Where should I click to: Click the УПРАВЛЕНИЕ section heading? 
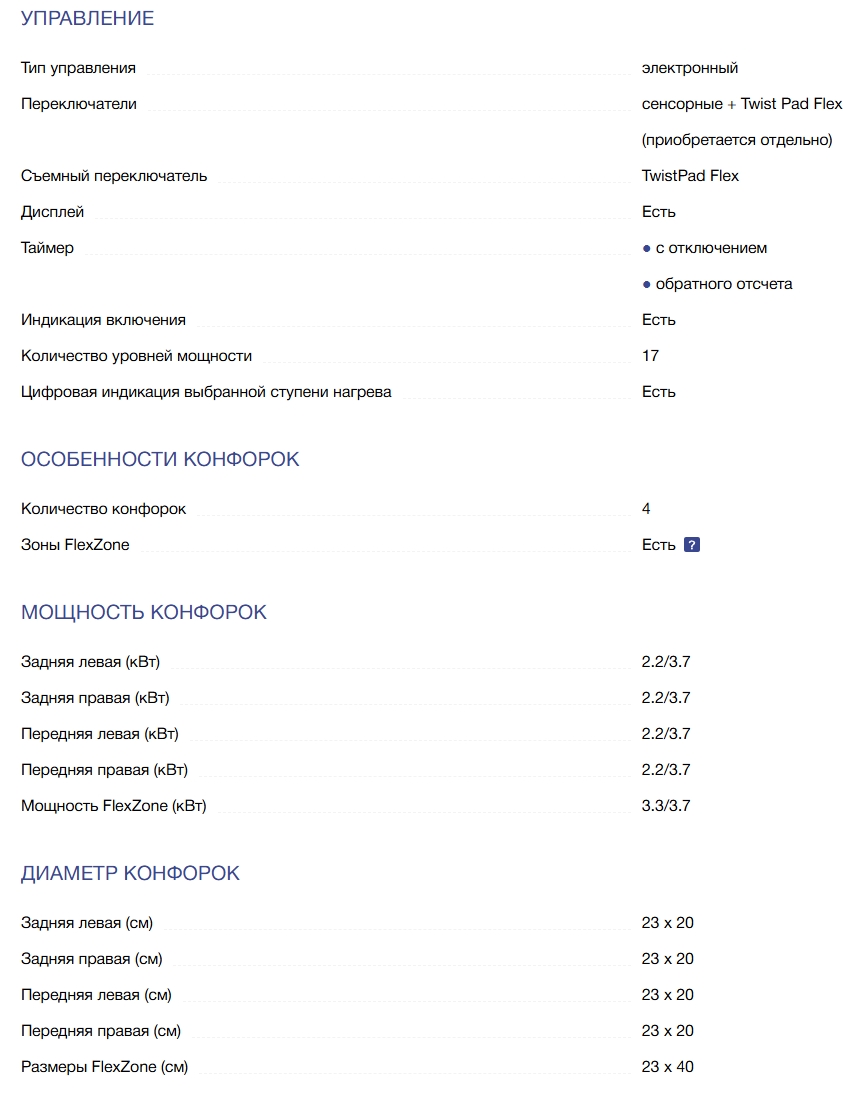tap(88, 18)
